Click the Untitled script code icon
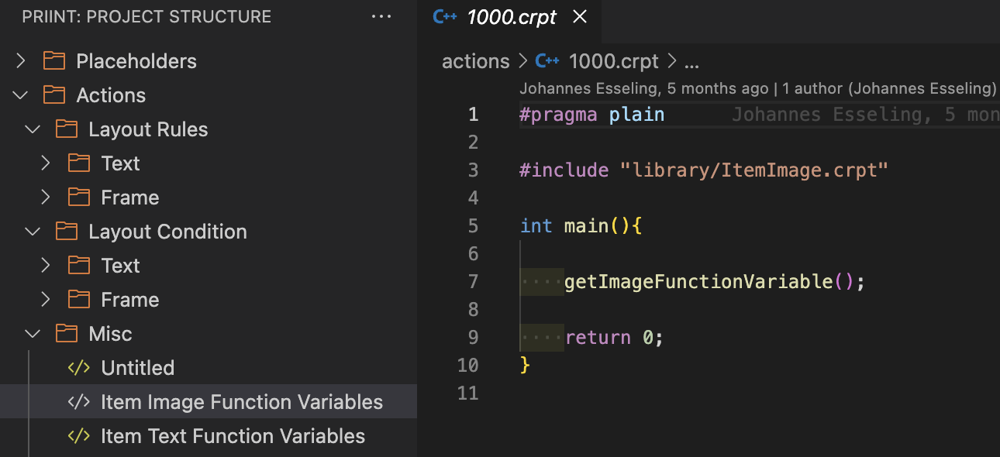Image resolution: width=1000 pixels, height=457 pixels. (78, 368)
